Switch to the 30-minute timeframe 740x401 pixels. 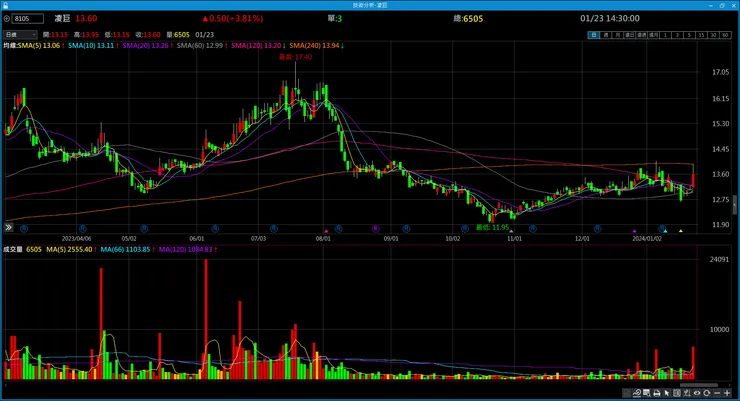(714, 35)
